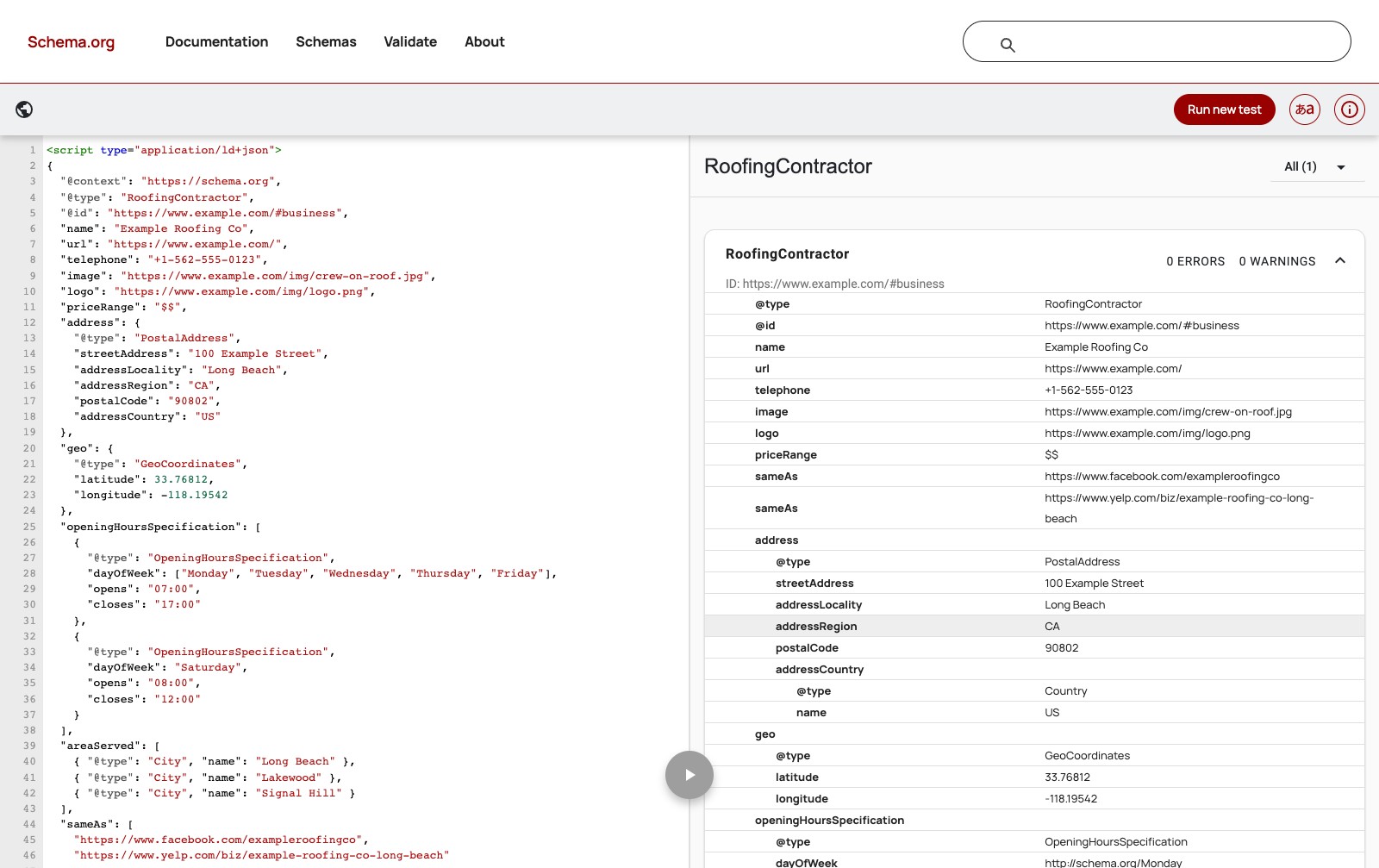Click code line 1 script tag
This screenshot has height=868, width=1379.
164,150
